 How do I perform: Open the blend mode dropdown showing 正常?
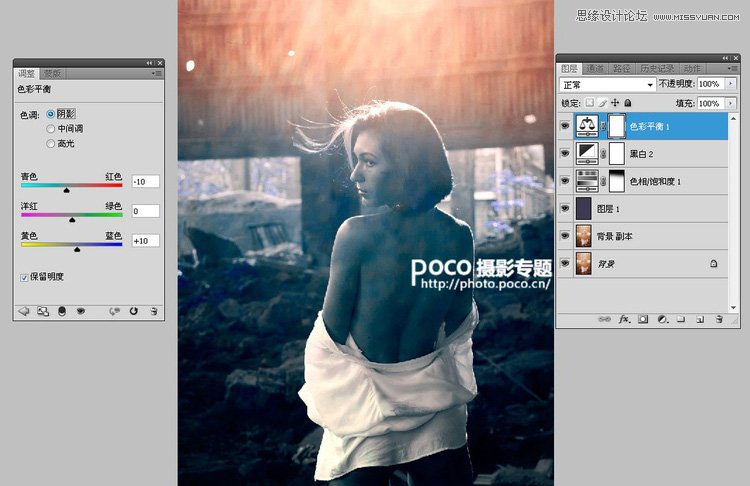click(607, 85)
